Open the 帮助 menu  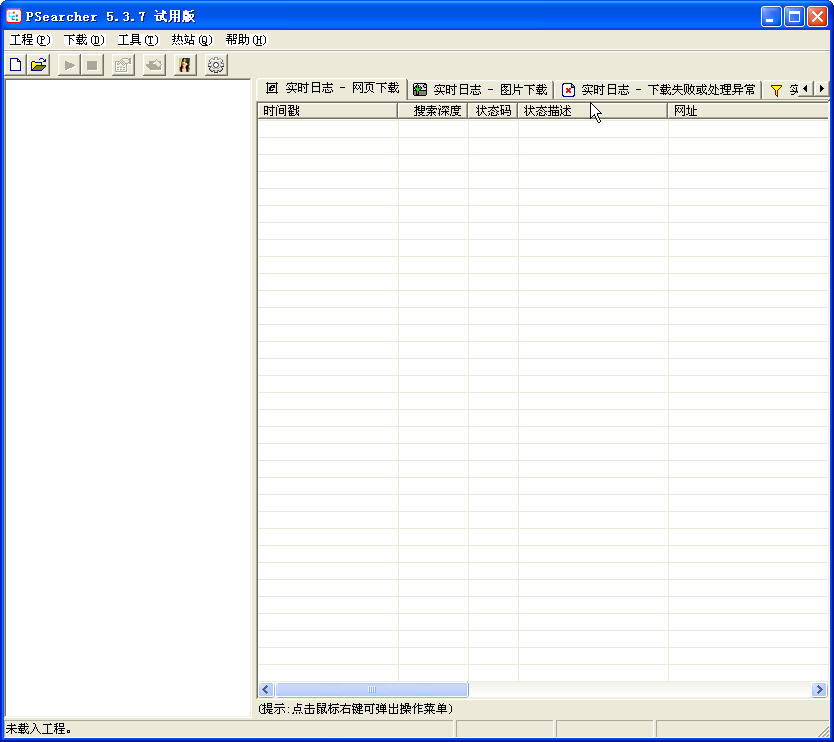click(x=245, y=40)
